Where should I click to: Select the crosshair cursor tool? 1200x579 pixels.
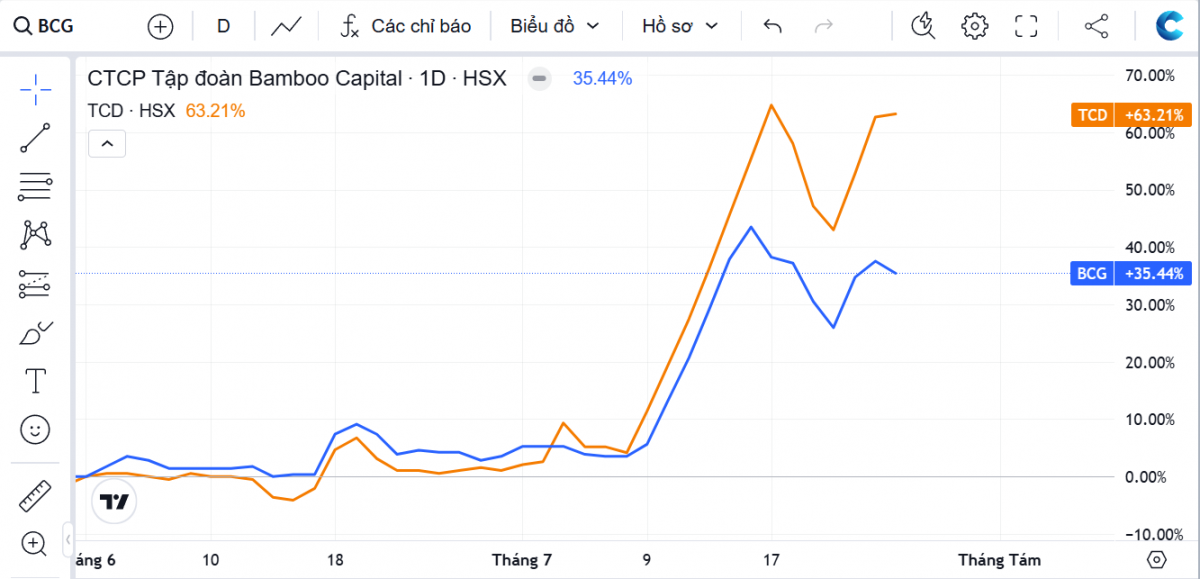click(35, 90)
